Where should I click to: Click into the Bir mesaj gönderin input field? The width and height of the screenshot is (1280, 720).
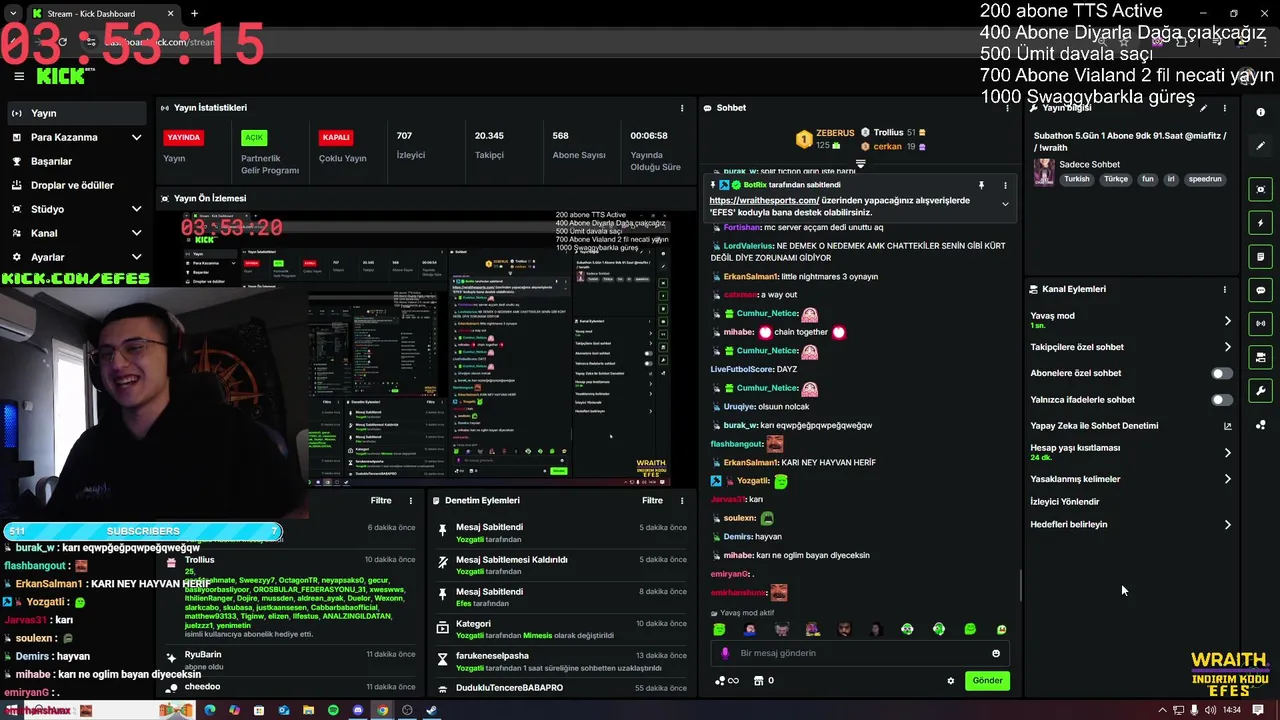pos(860,653)
